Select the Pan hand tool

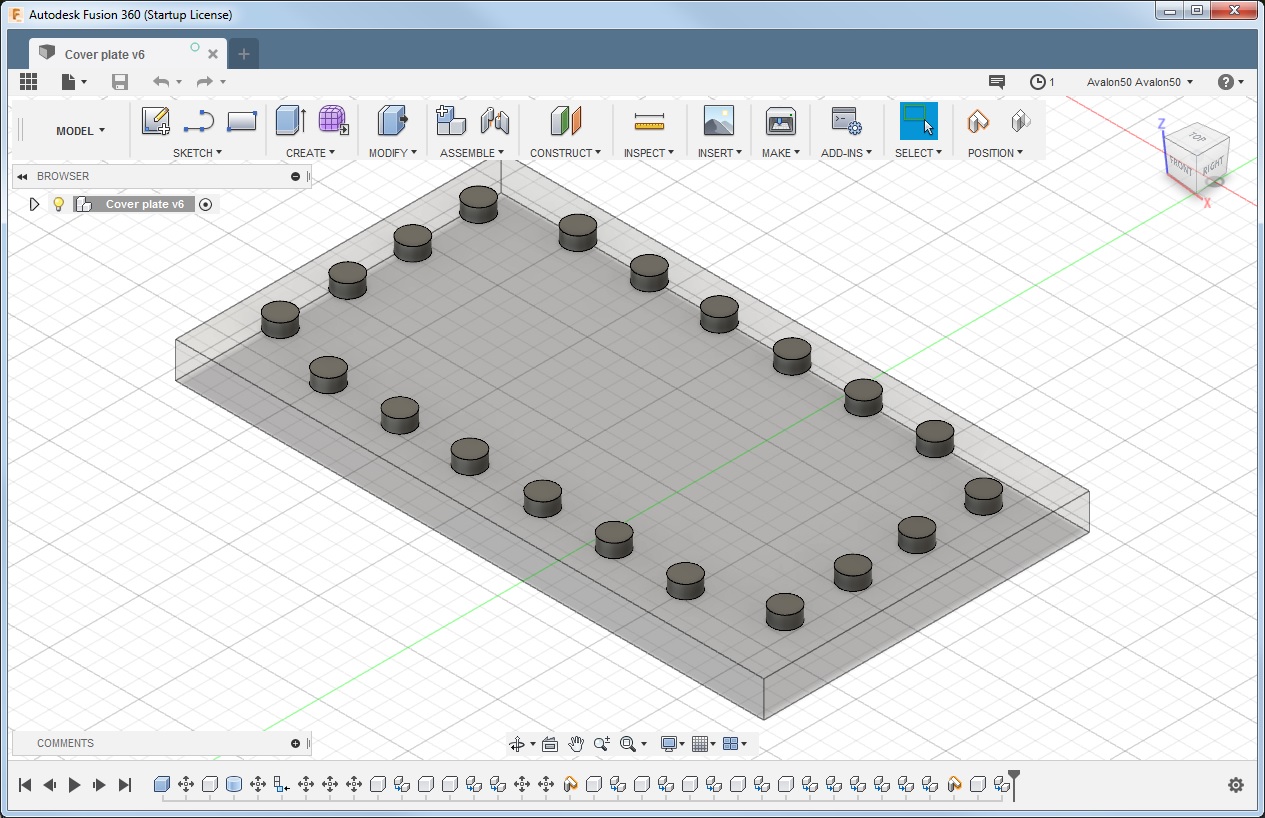(576, 744)
